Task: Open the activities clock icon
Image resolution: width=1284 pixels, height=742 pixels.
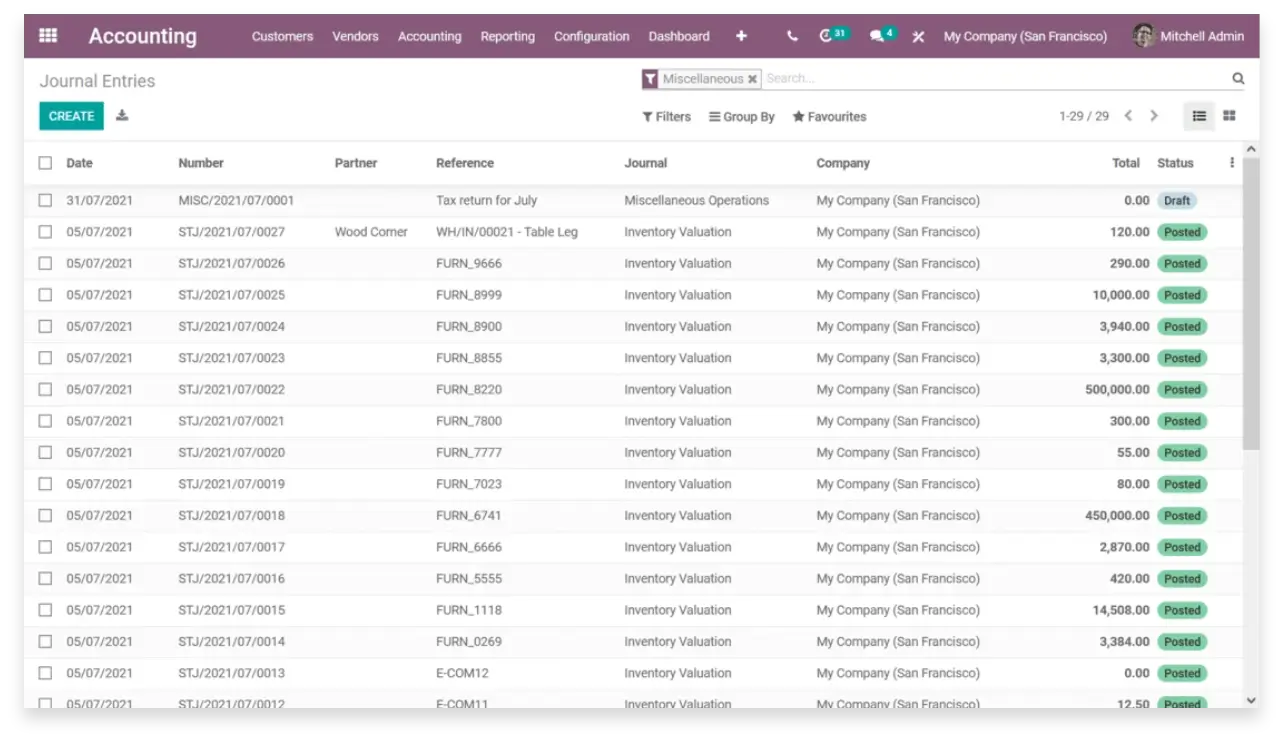Action: (826, 36)
